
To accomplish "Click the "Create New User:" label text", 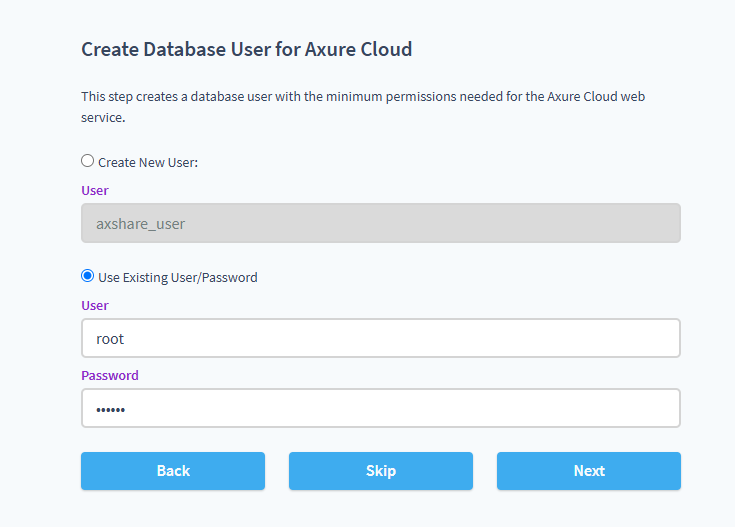I will point(148,162).
